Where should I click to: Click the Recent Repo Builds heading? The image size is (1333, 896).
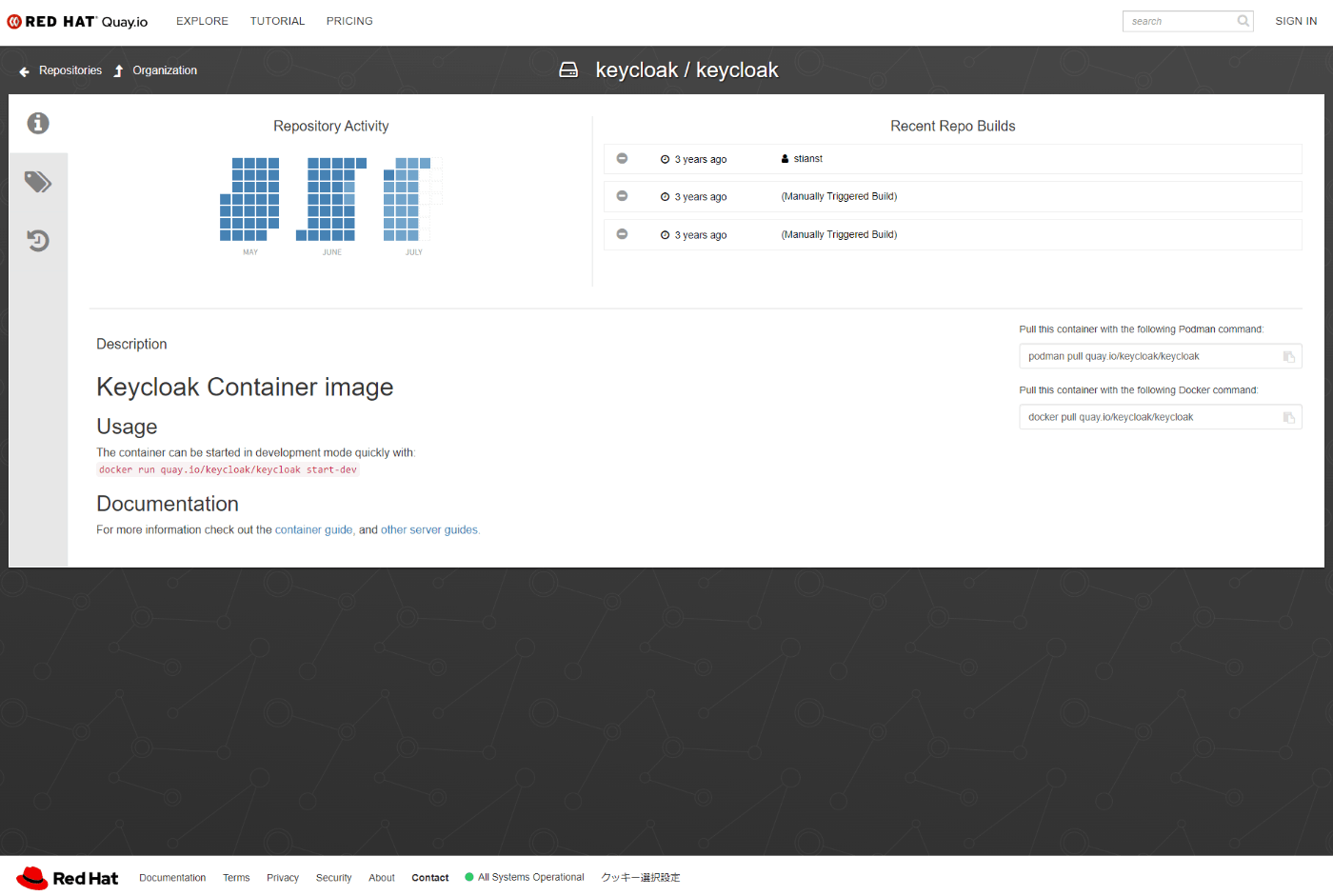coord(953,126)
